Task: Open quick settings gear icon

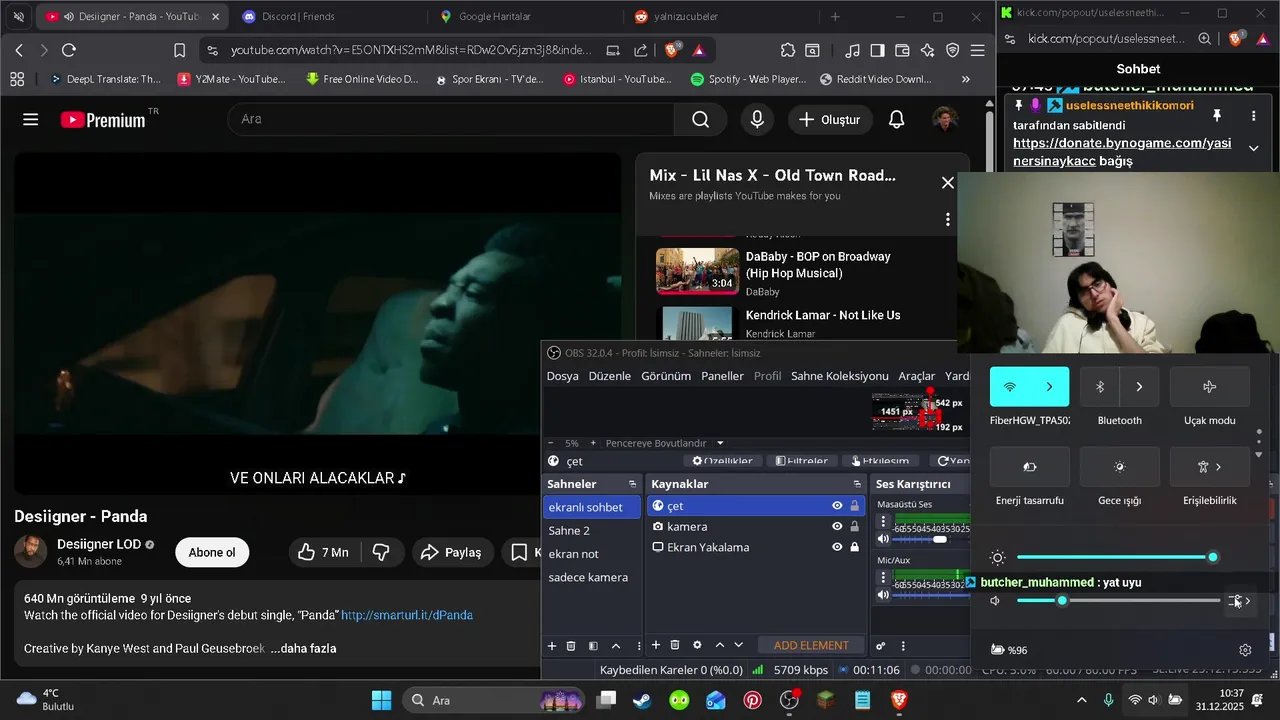Action: tap(1245, 650)
